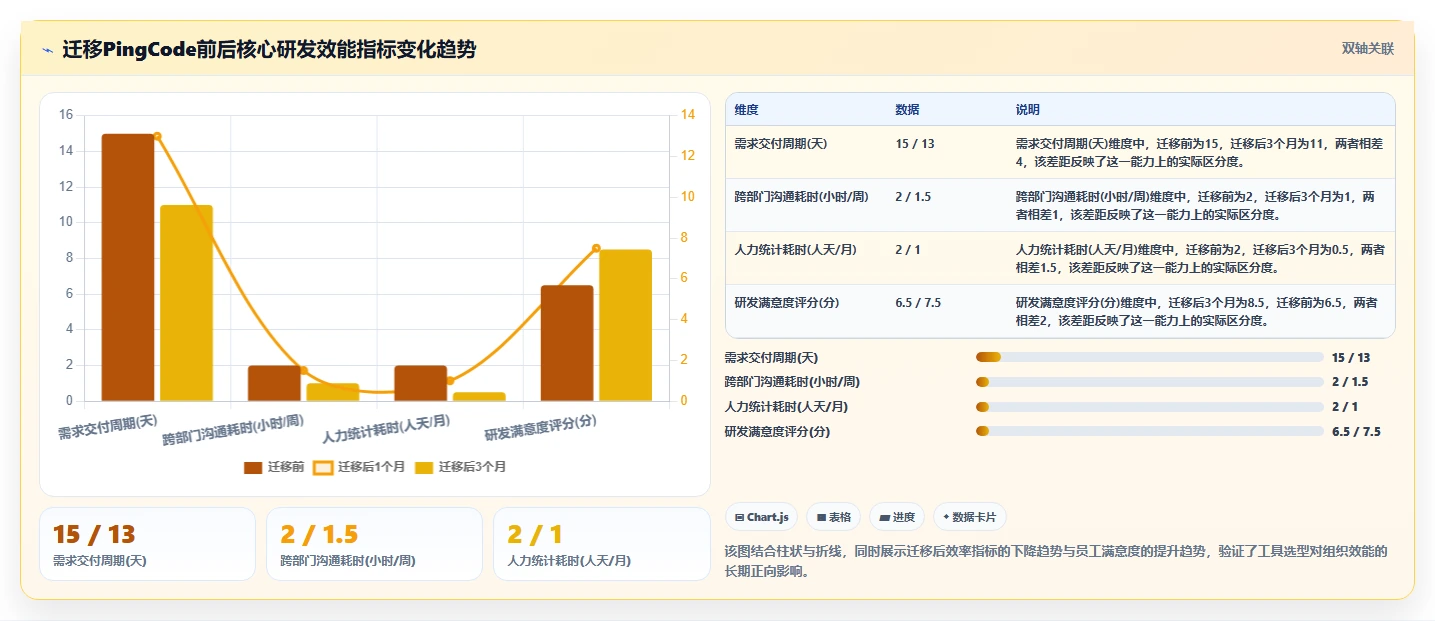The height and width of the screenshot is (621, 1435).
Task: Click the 表格 tag
Action: (833, 517)
